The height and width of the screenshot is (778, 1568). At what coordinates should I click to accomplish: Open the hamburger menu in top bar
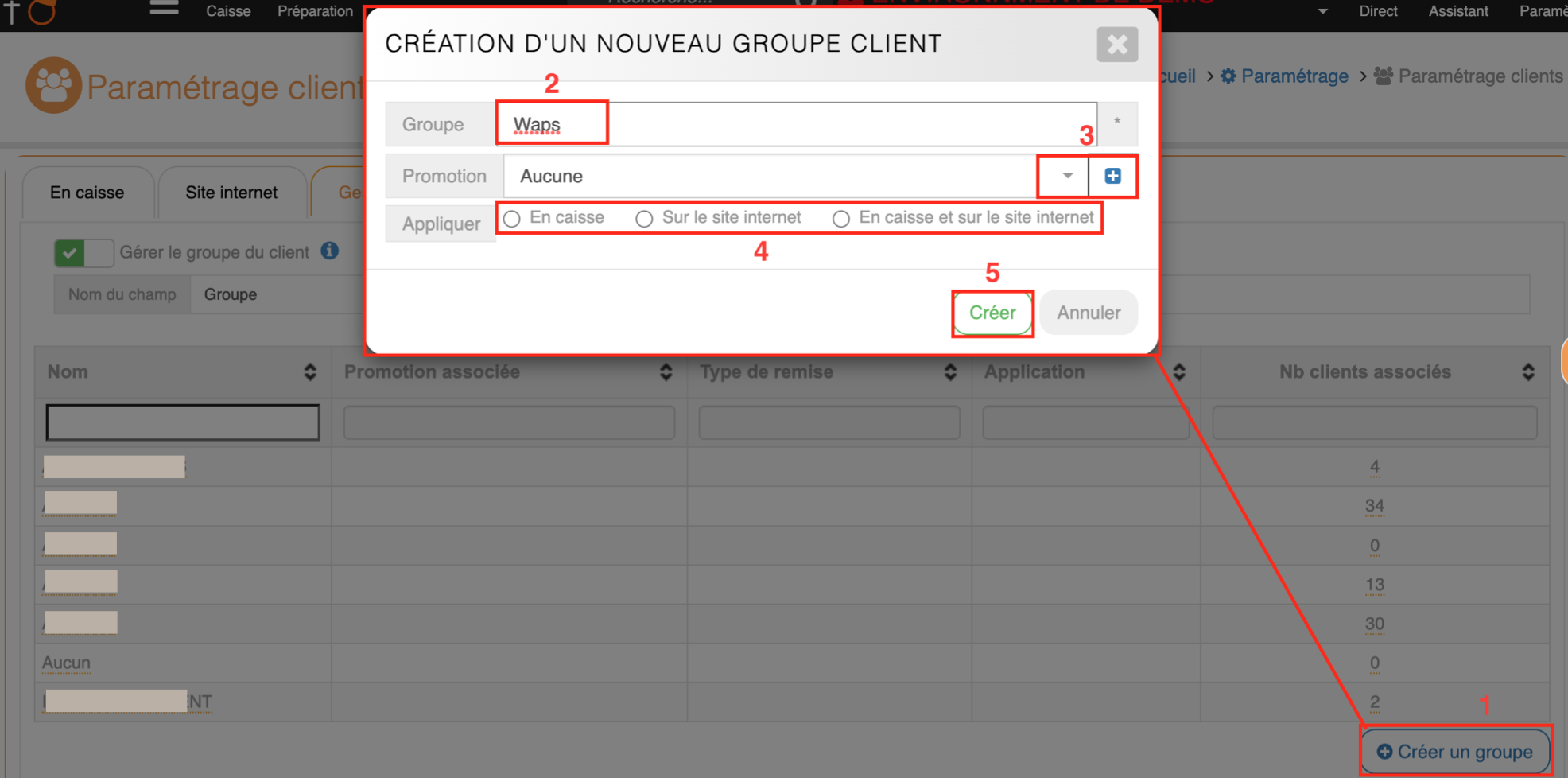point(164,10)
